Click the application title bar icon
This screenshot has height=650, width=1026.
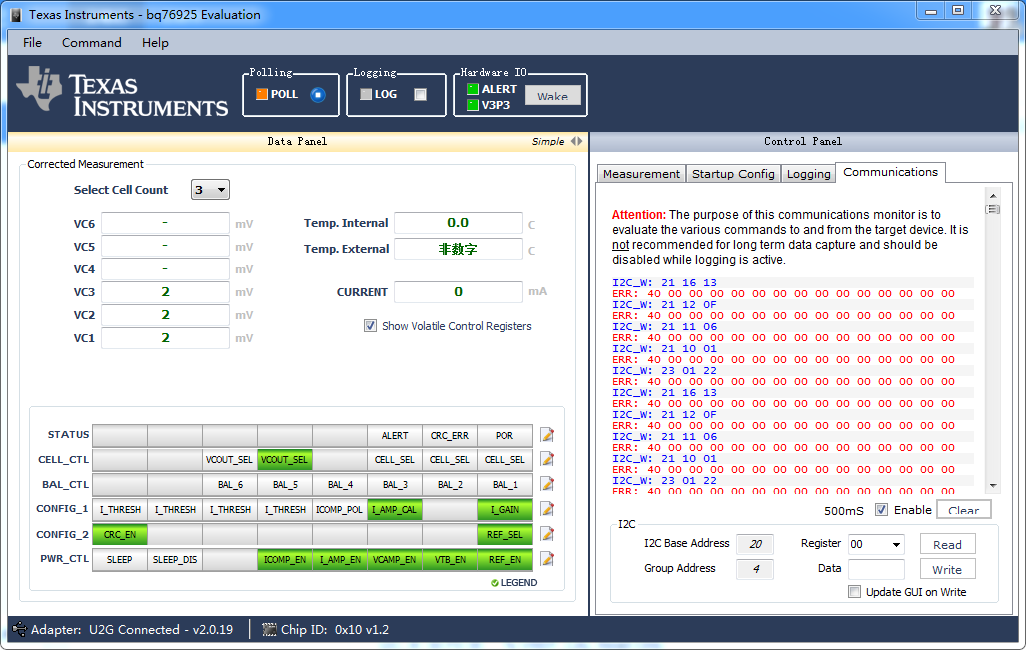16,15
